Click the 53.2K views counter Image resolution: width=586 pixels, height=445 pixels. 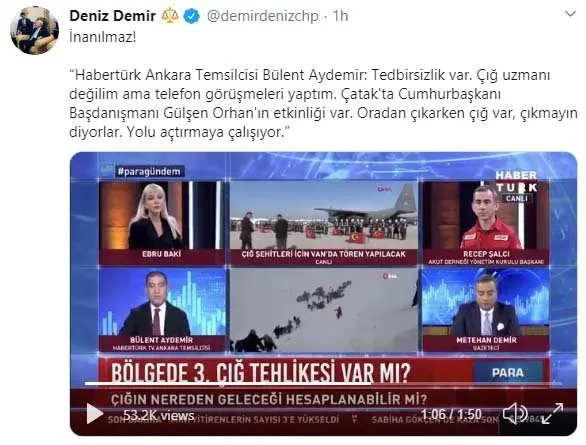(x=158, y=415)
